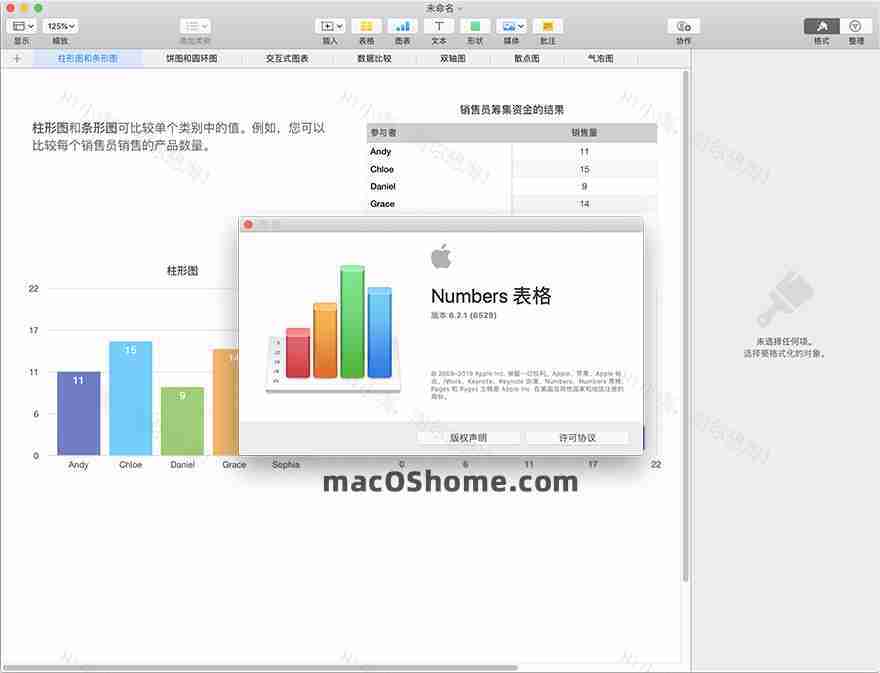Toggle the 添加类别 category control
Screen dimensions: 880x673
tap(193, 26)
